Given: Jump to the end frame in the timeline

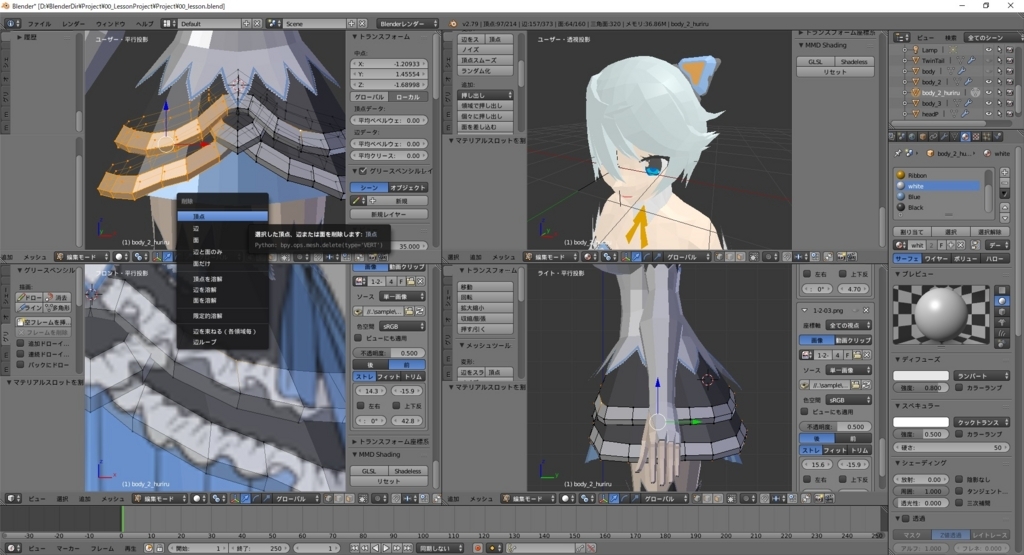Looking at the screenshot, I should click(407, 548).
